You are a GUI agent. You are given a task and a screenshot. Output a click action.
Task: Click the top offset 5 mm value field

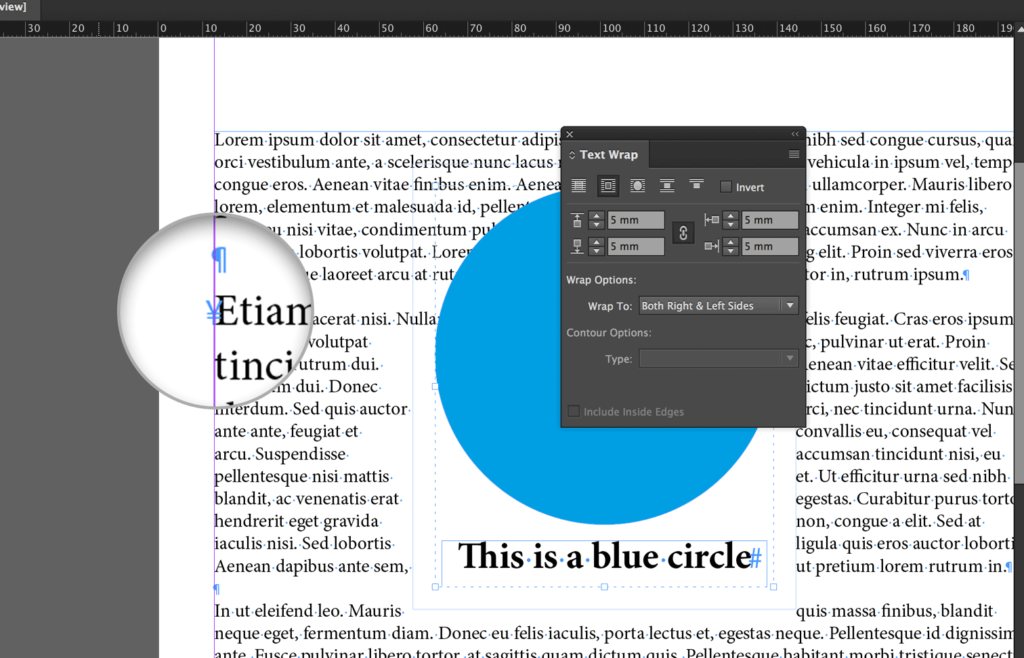pyautogui.click(x=636, y=220)
